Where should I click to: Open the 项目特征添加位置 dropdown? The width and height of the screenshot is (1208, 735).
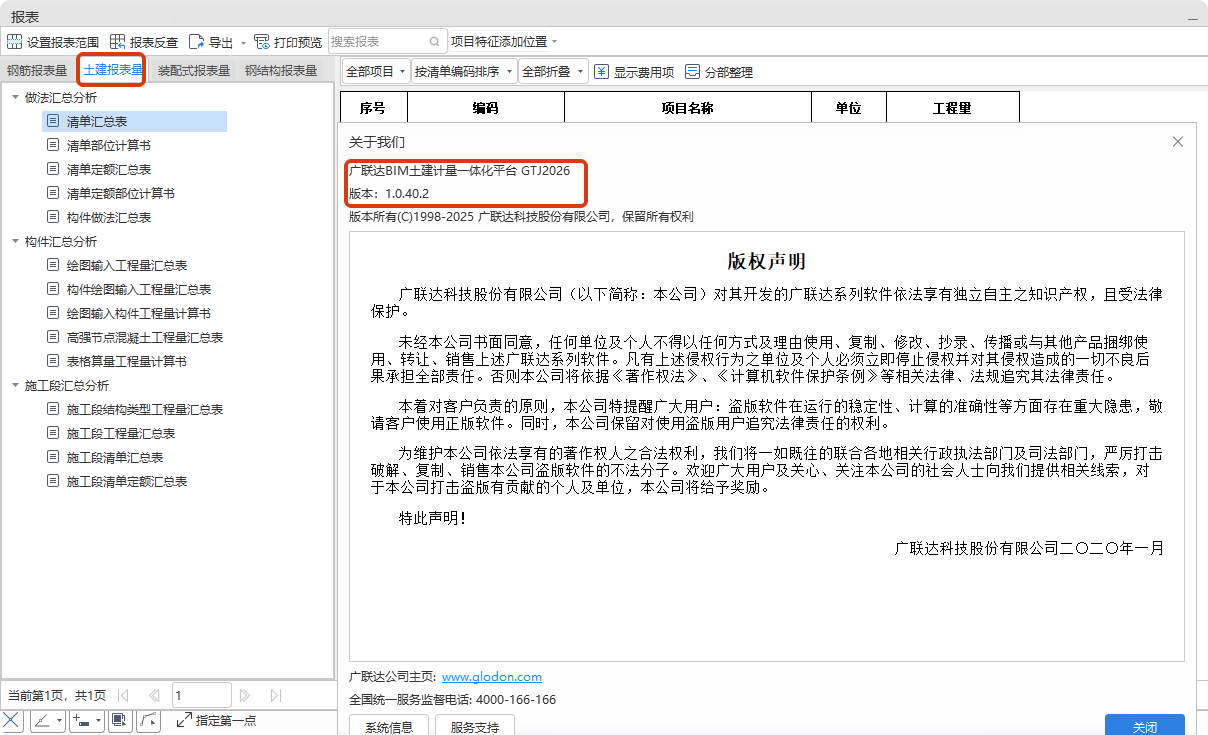pyautogui.click(x=504, y=42)
